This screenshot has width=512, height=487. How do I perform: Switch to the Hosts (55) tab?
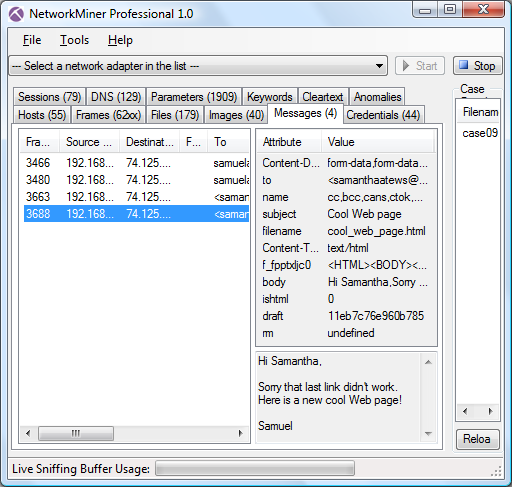point(42,115)
